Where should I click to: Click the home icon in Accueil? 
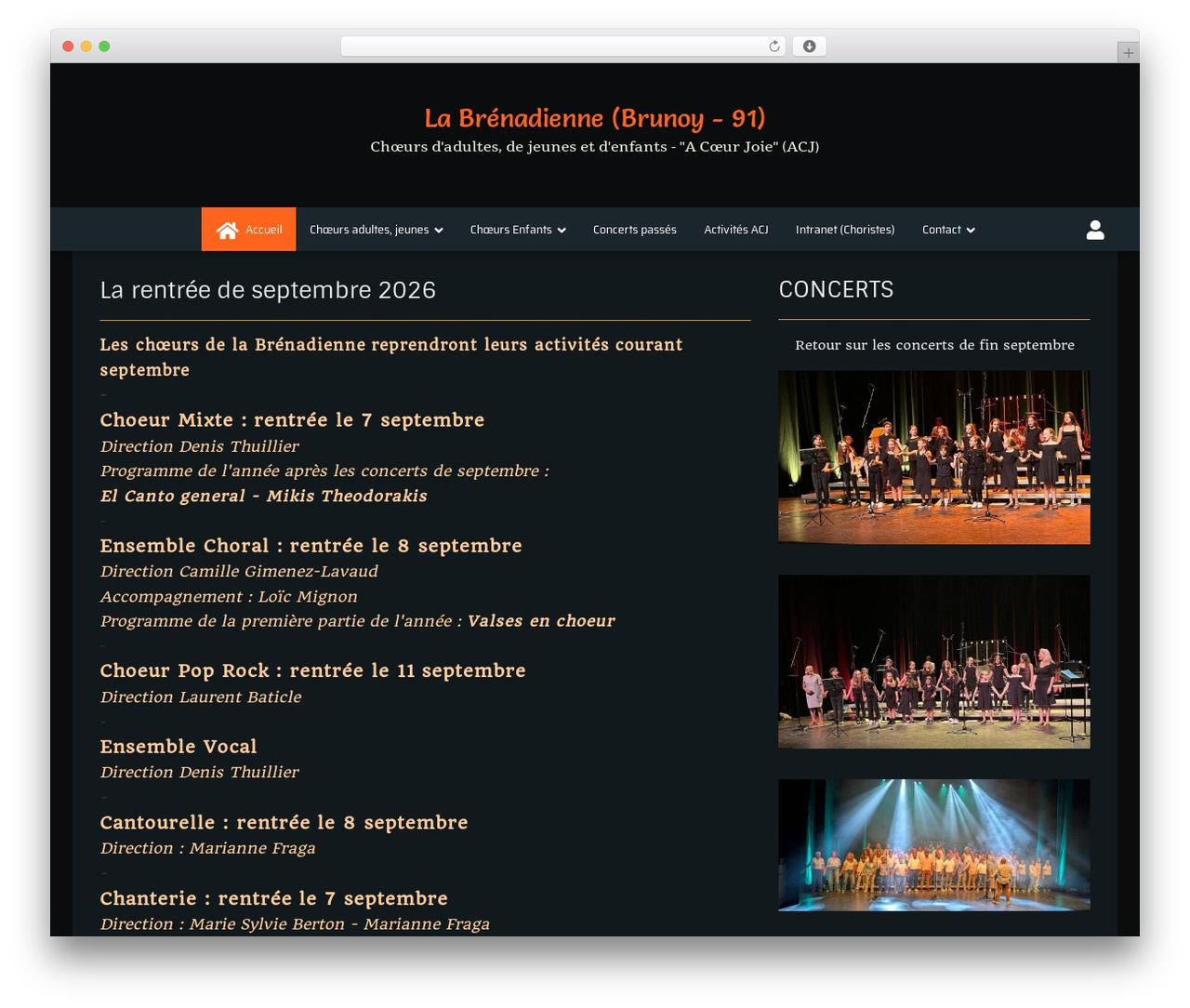click(228, 230)
